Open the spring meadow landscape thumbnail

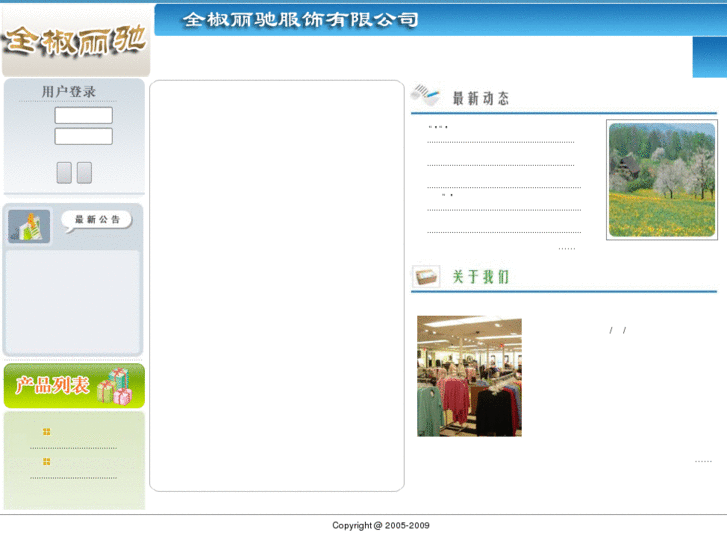point(662,180)
